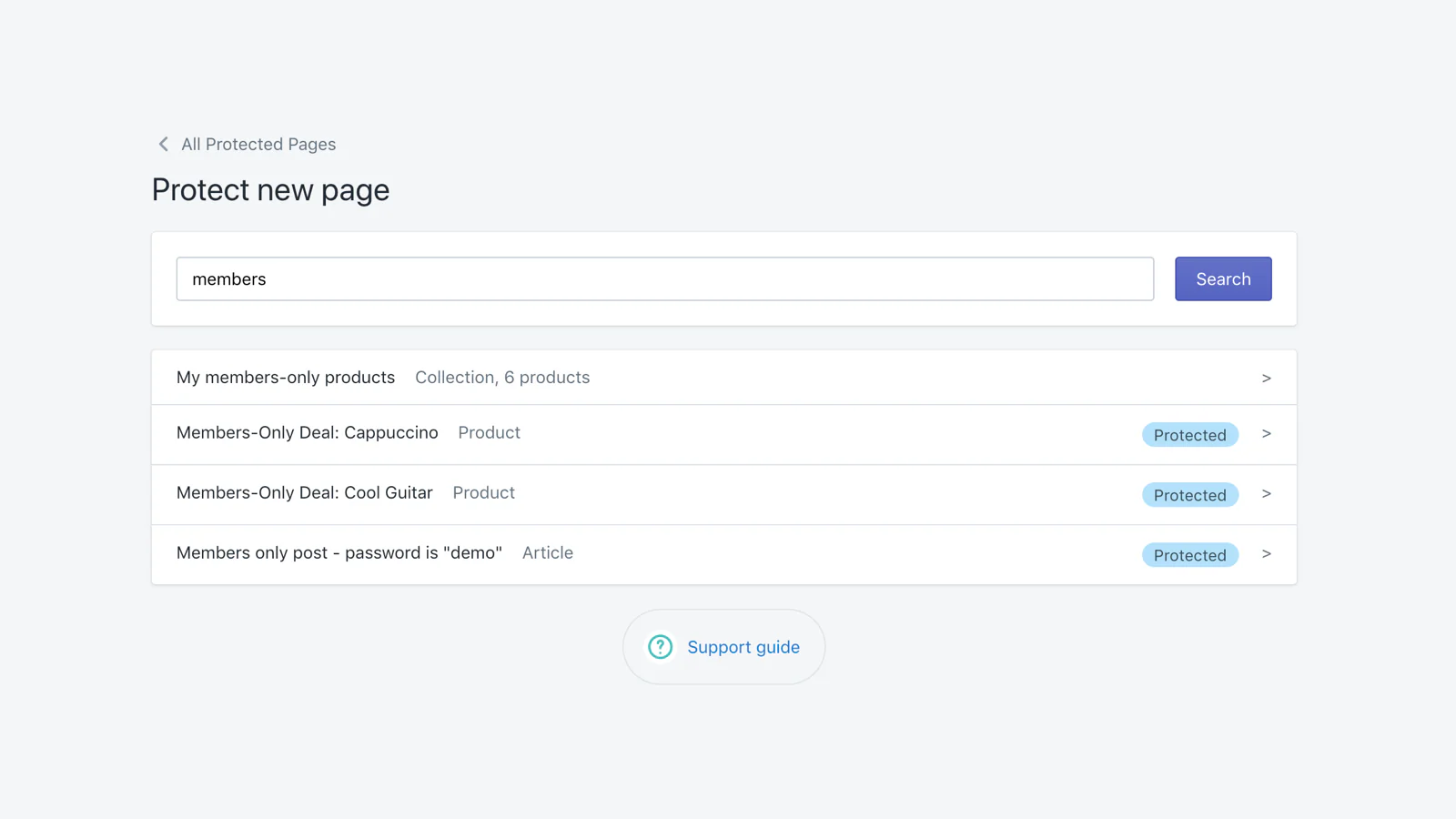Click the "Article" type label
This screenshot has height=819, width=1456.
(x=548, y=552)
